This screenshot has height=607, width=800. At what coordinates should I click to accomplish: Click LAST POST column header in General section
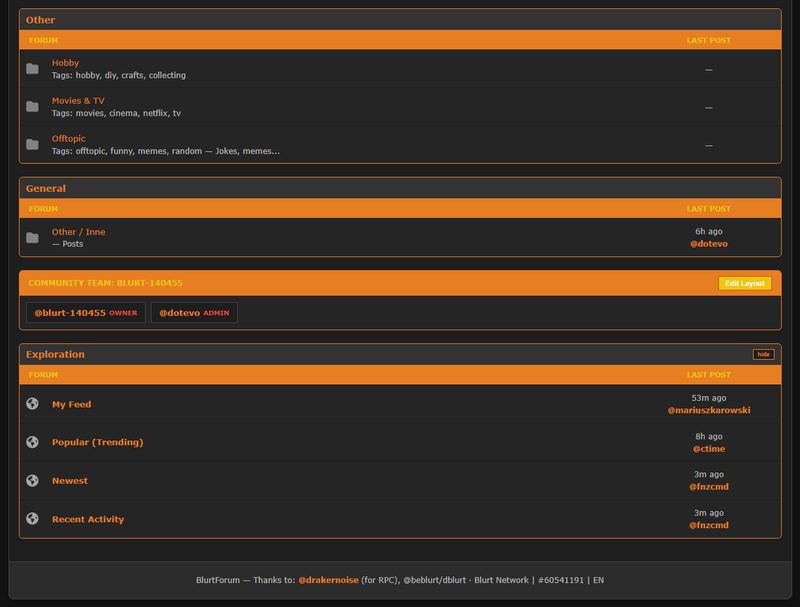click(x=709, y=209)
